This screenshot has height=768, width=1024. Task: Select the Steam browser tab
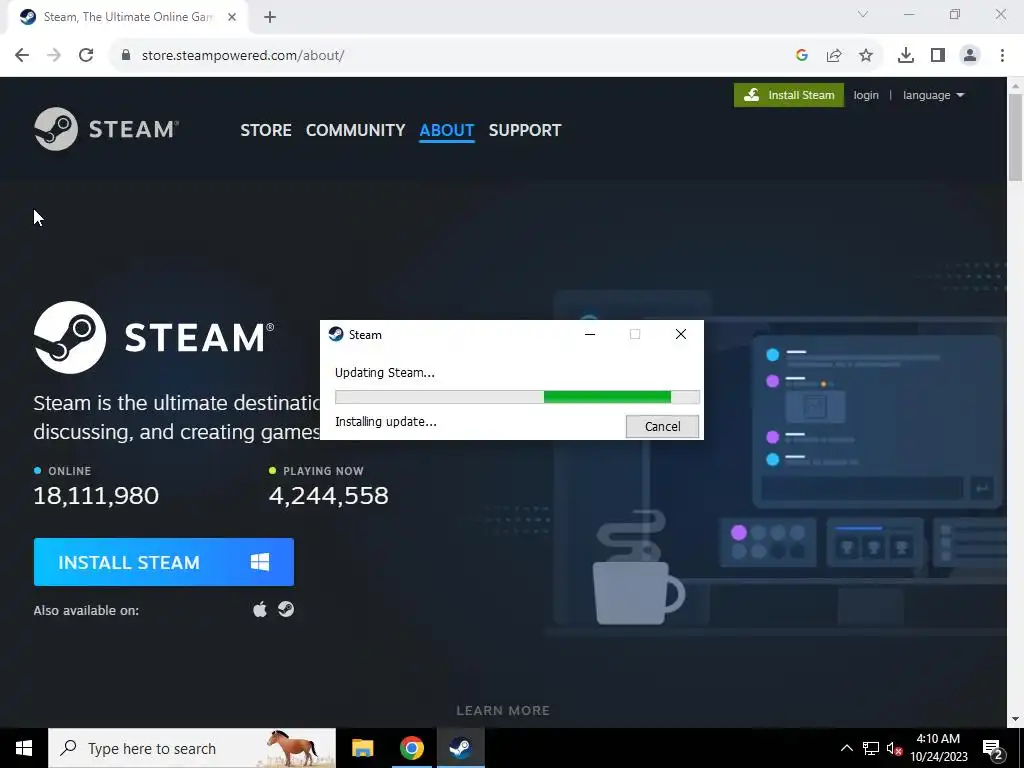click(x=127, y=18)
